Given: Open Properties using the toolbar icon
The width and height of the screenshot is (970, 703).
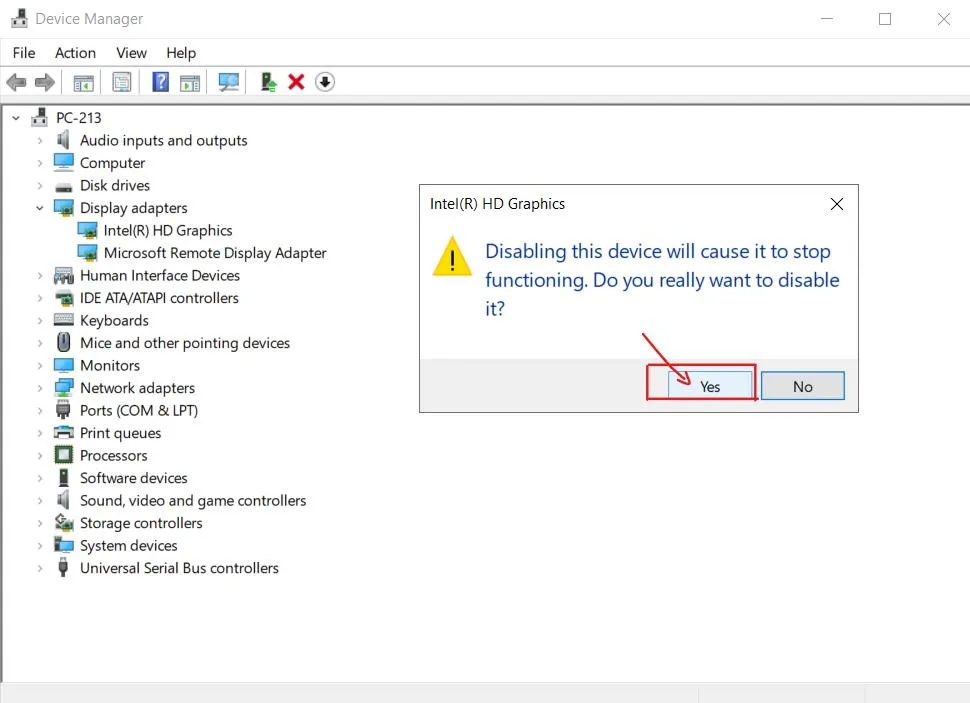Looking at the screenshot, I should pyautogui.click(x=121, y=81).
